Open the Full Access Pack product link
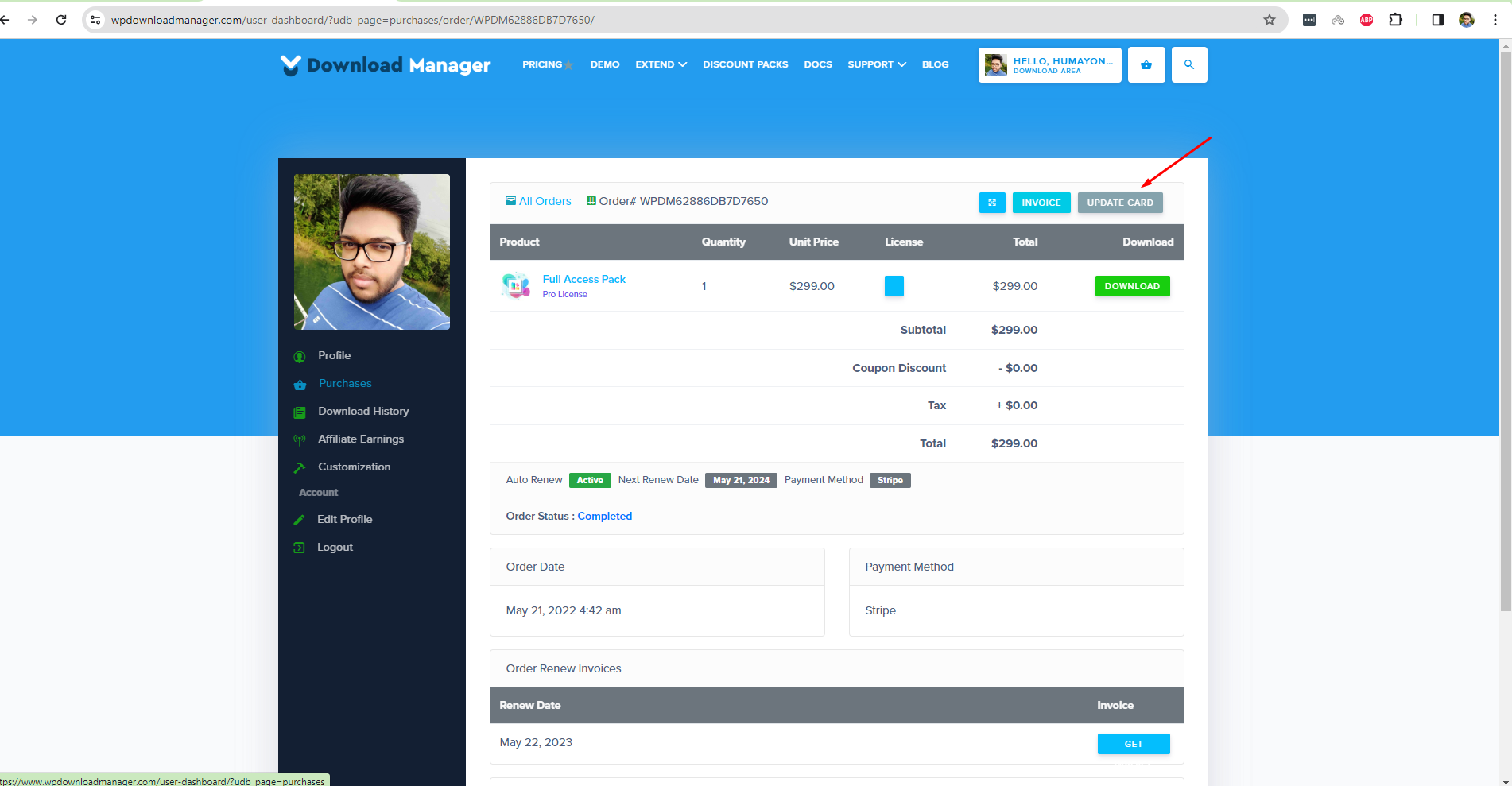 coord(584,279)
